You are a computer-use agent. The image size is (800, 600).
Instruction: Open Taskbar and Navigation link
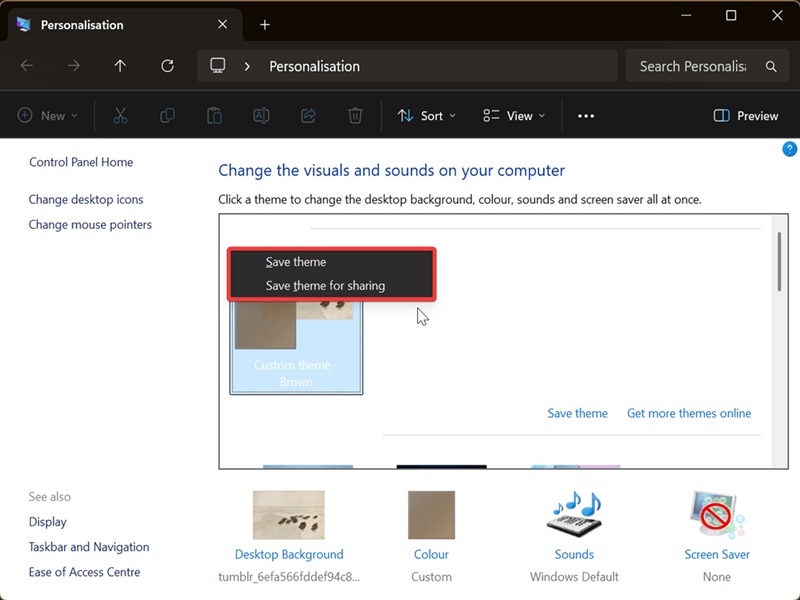point(89,547)
